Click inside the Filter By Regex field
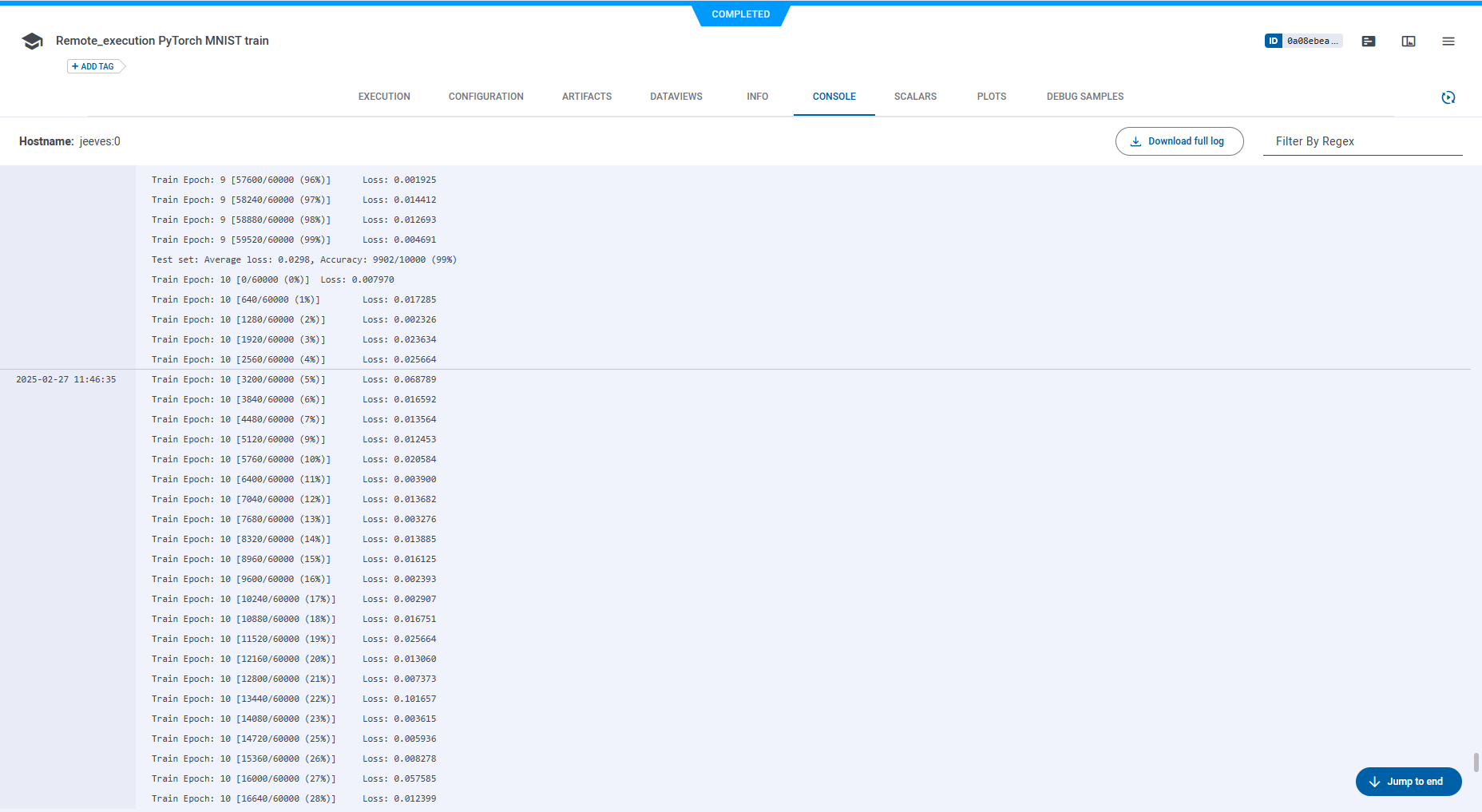Image resolution: width=1482 pixels, height=812 pixels. [1357, 141]
